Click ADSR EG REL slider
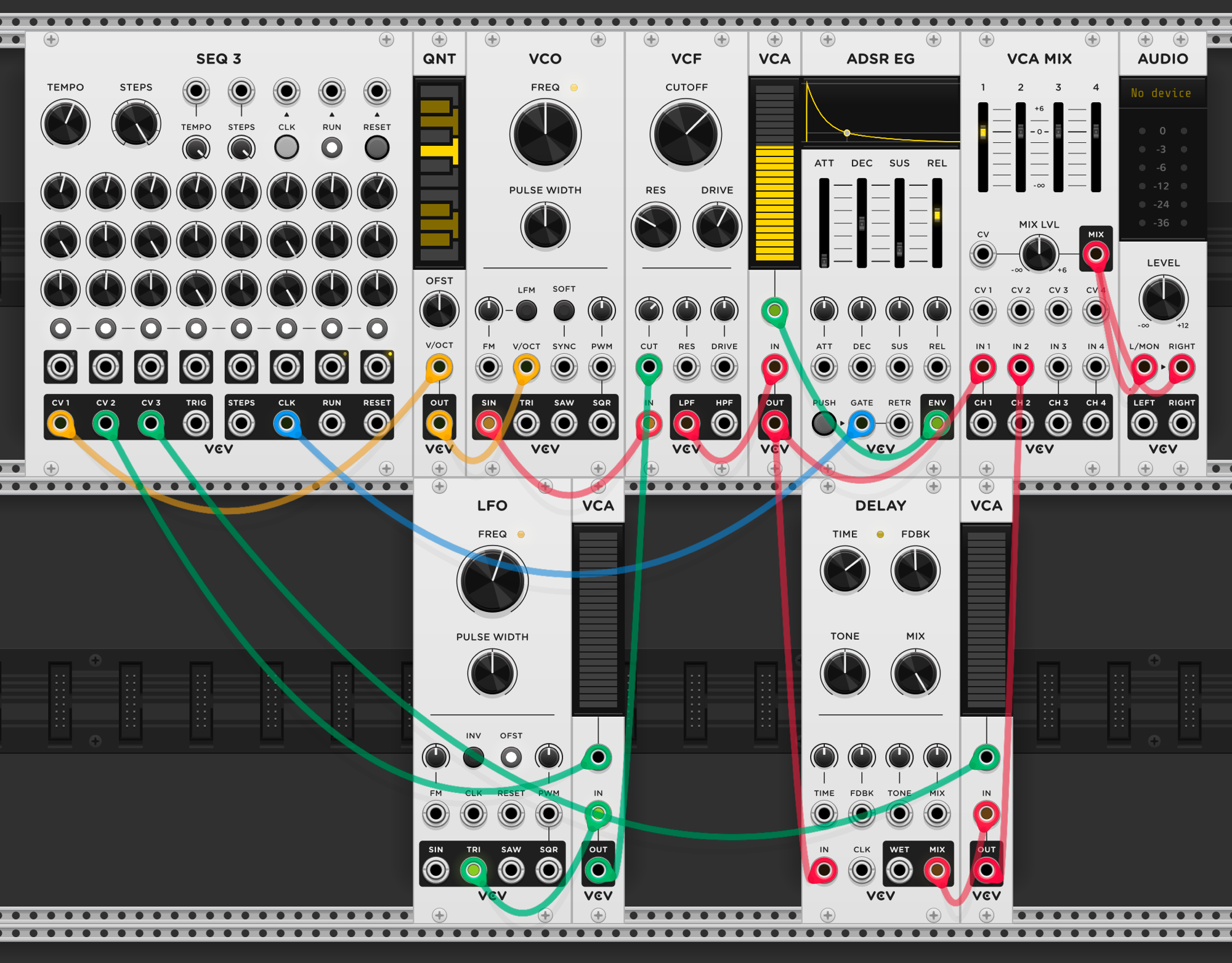Screen dimensions: 1232x963 (x=937, y=223)
